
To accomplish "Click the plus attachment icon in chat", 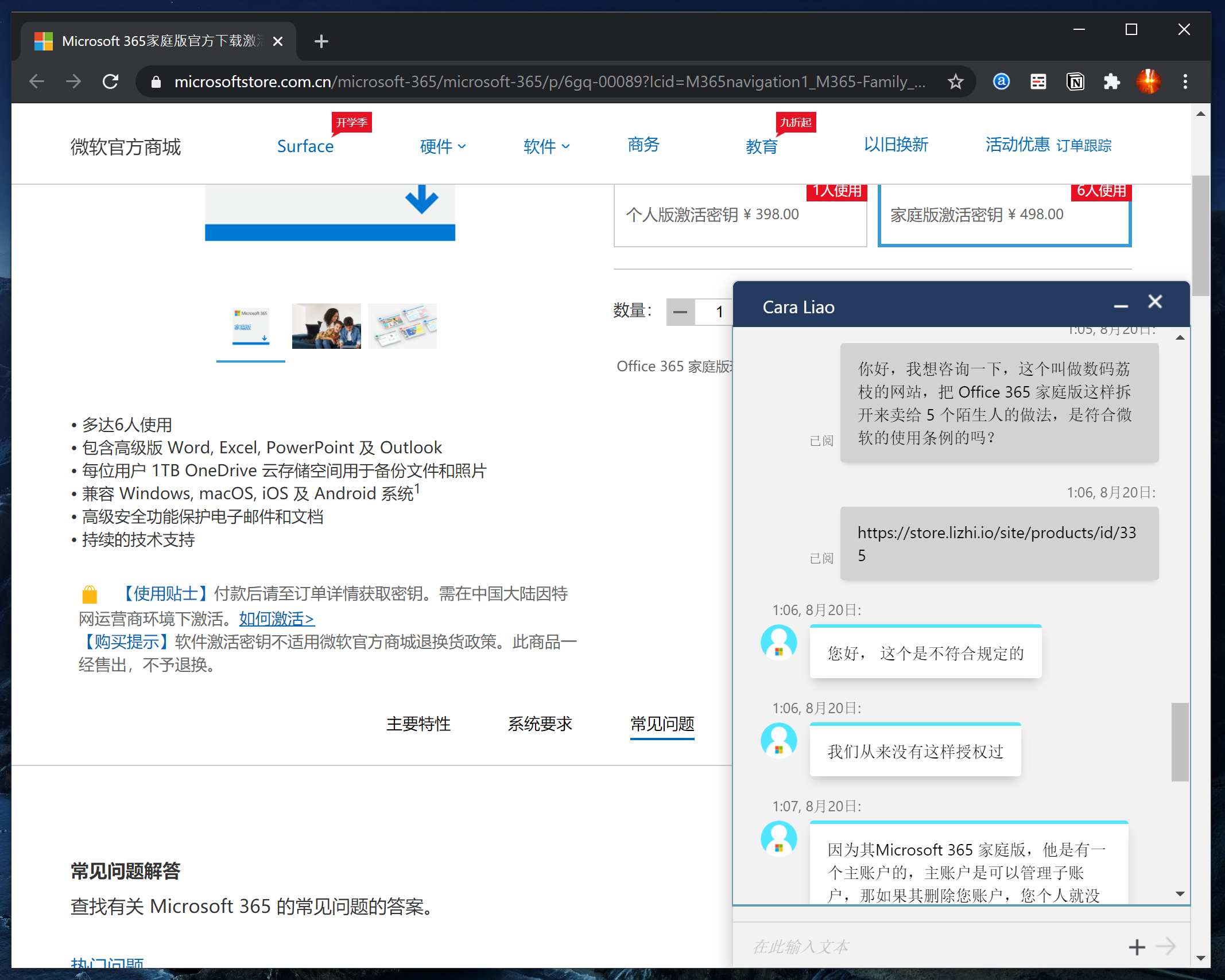I will pyautogui.click(x=1137, y=947).
